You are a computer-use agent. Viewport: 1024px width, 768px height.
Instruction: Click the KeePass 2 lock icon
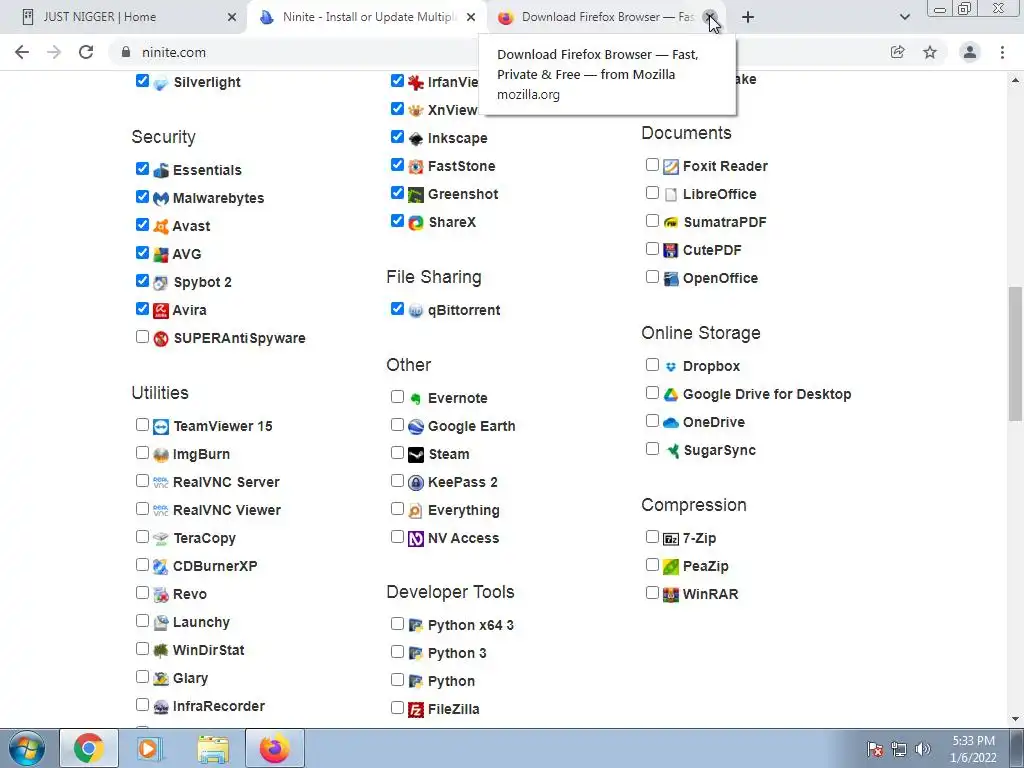tap(416, 483)
